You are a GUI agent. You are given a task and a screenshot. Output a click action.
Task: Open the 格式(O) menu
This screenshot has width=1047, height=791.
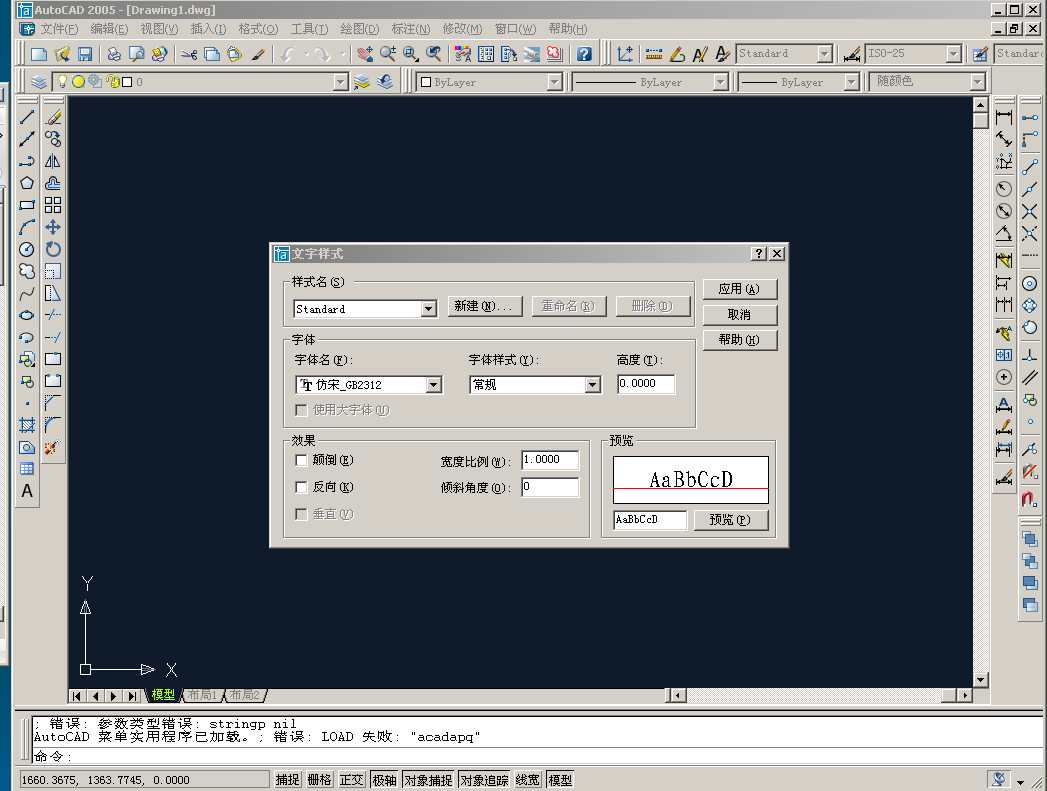coord(258,29)
